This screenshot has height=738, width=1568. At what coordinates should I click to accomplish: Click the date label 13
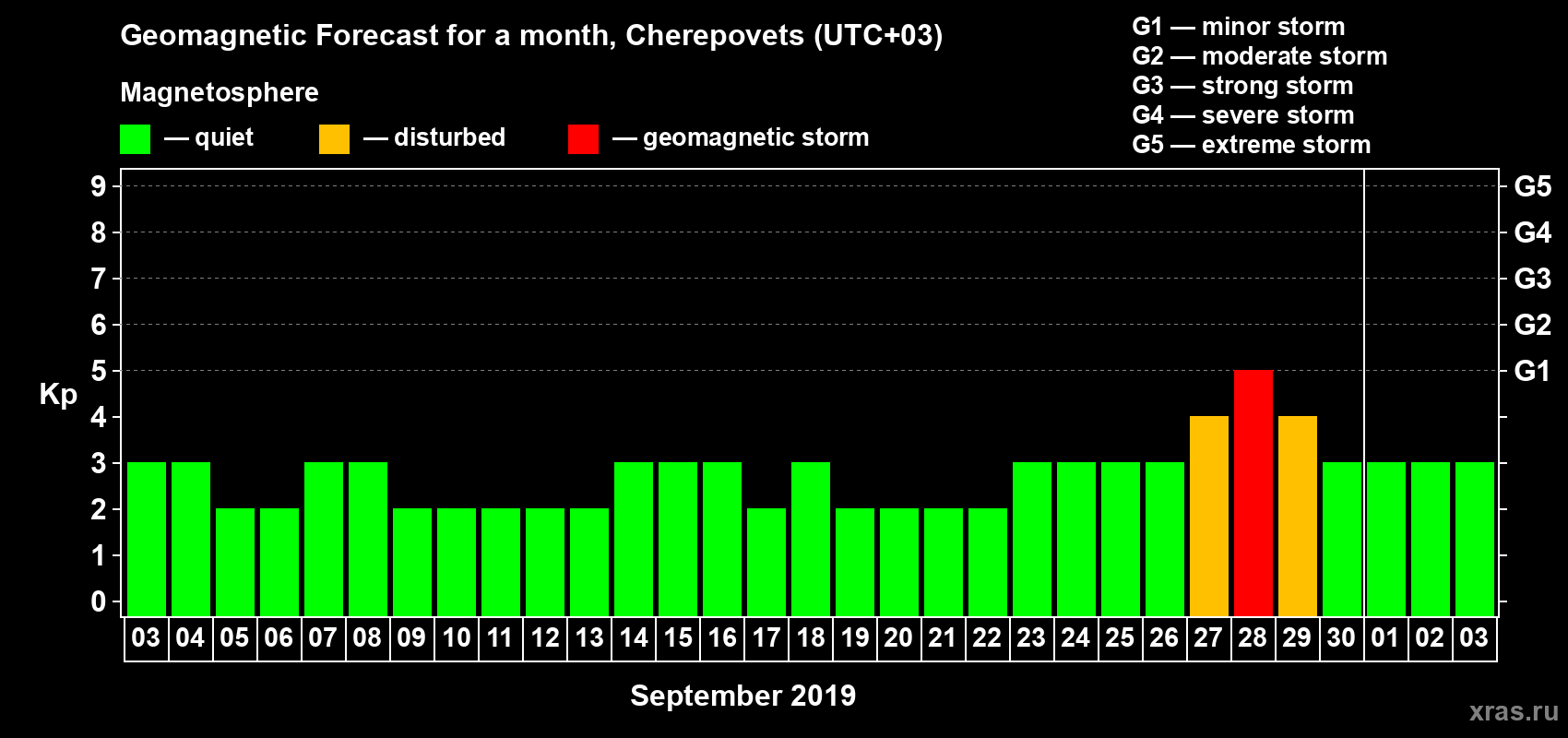(x=589, y=638)
